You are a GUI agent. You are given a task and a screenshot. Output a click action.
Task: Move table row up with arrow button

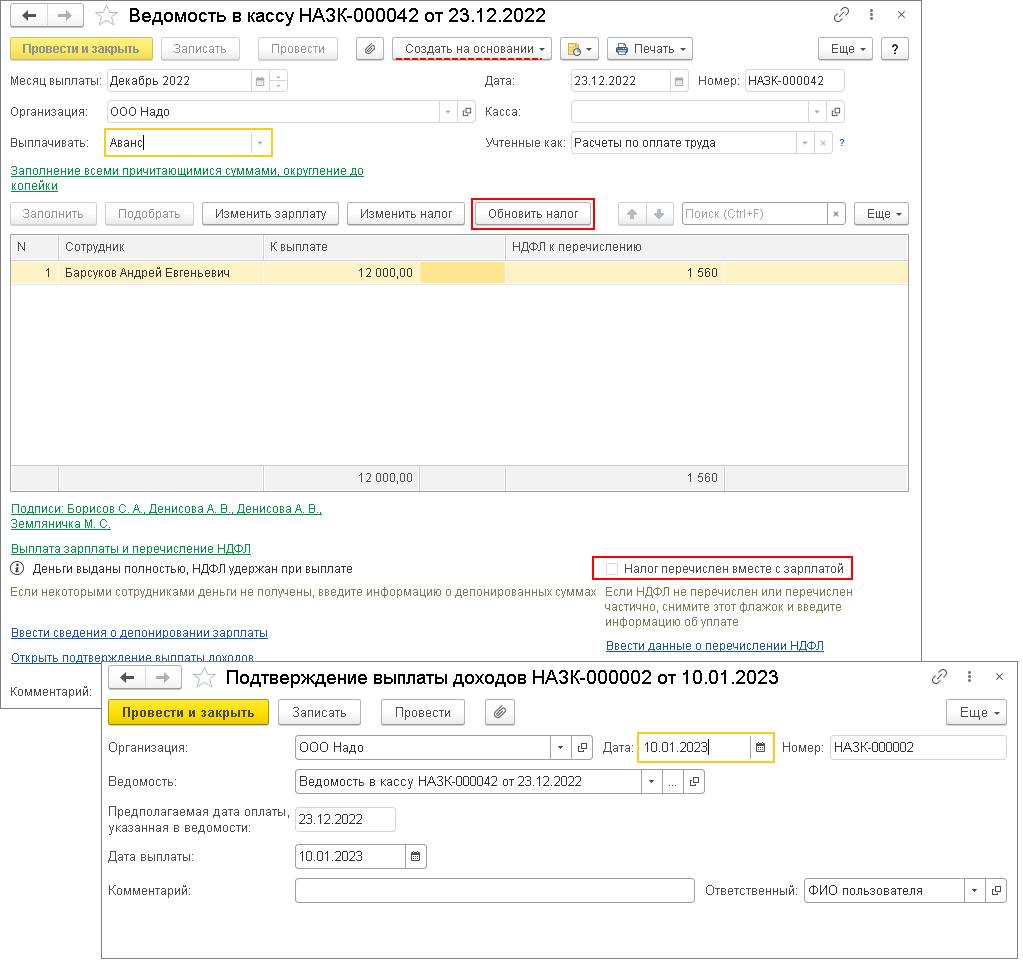point(632,214)
